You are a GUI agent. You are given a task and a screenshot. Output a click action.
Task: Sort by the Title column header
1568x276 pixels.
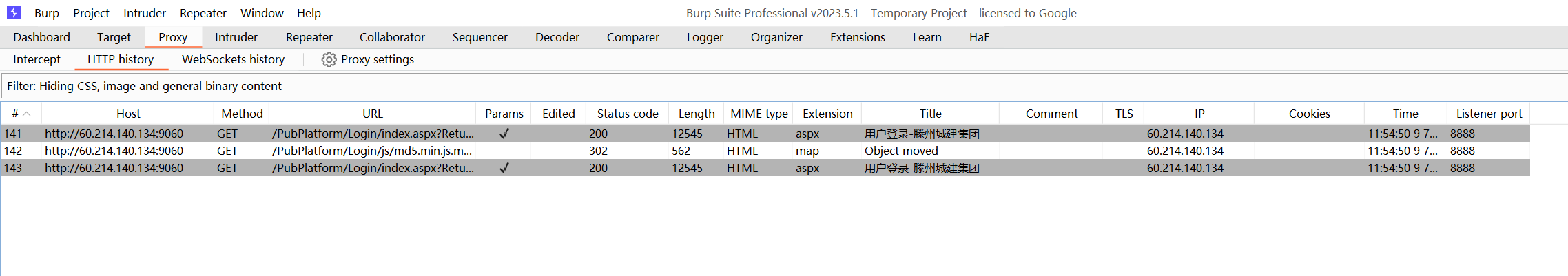pyautogui.click(x=931, y=114)
